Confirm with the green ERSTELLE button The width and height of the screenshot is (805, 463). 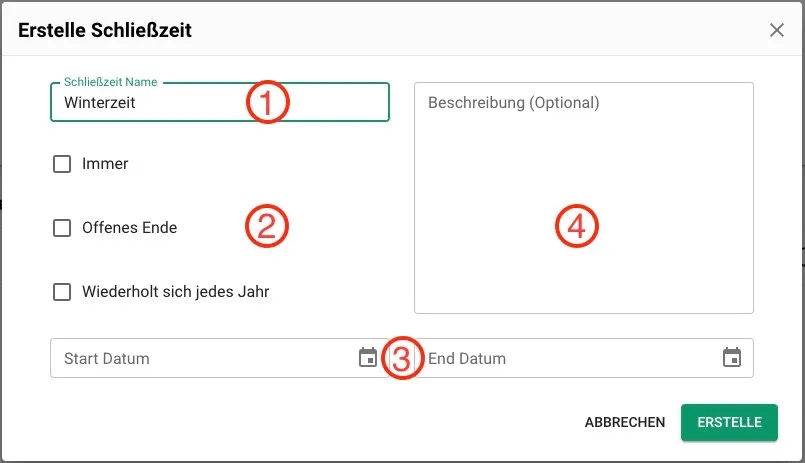[729, 422]
